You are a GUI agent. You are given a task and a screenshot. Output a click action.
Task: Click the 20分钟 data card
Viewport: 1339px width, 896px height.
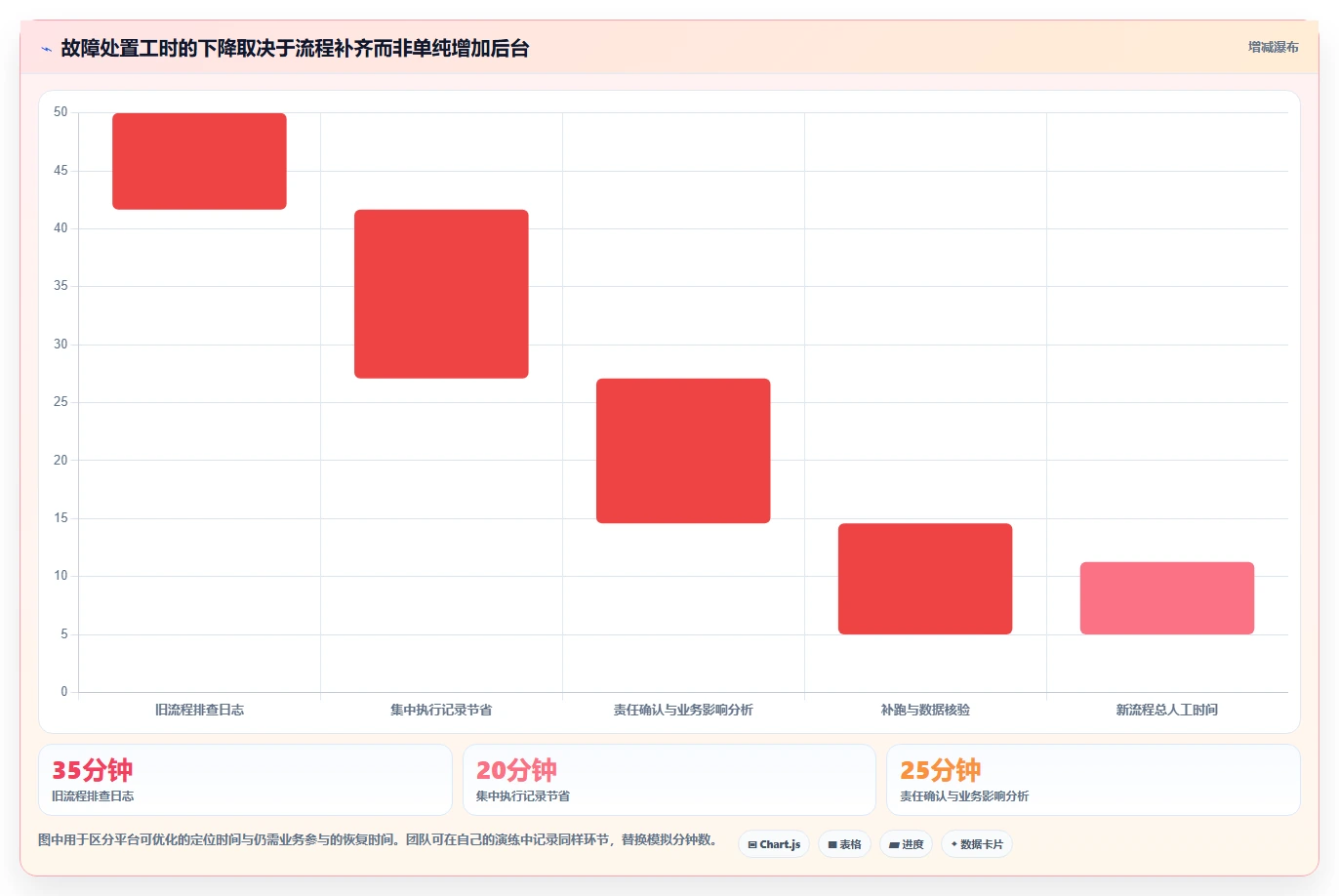(x=669, y=780)
